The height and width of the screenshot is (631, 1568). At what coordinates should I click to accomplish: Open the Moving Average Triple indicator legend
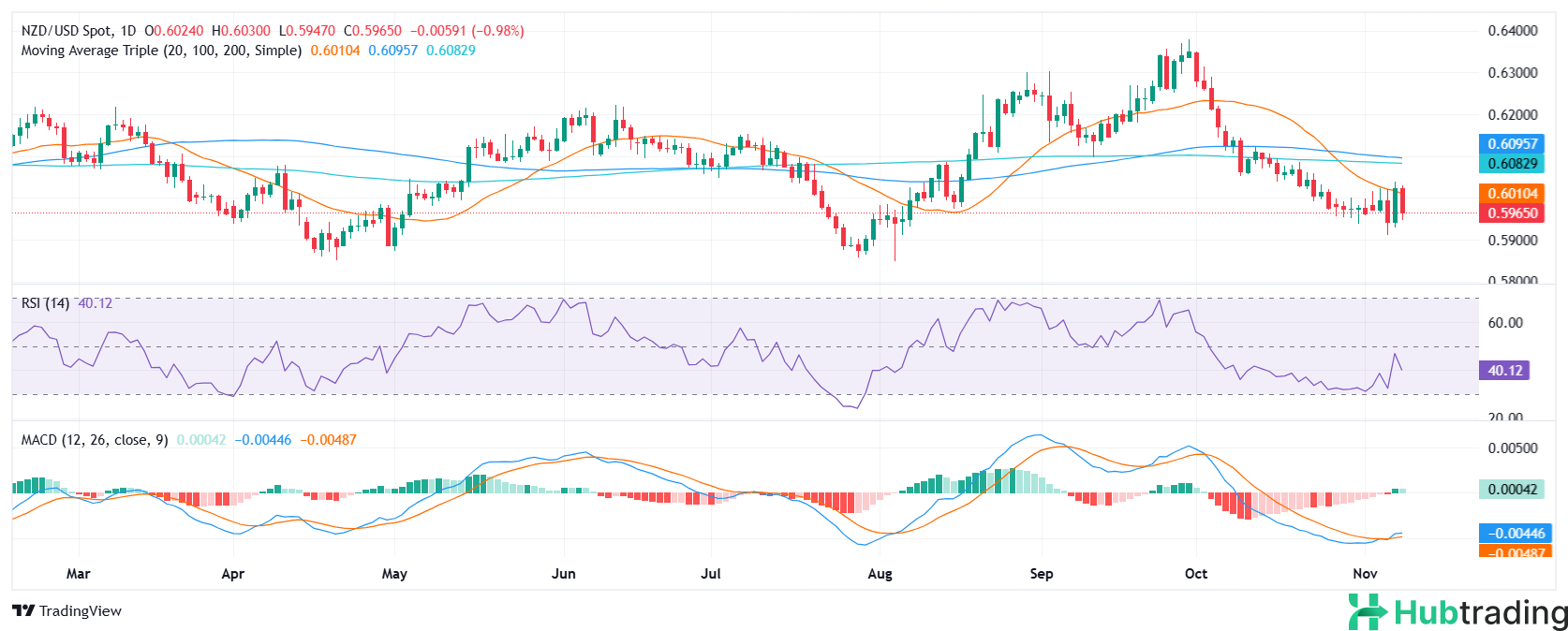[x=161, y=51]
